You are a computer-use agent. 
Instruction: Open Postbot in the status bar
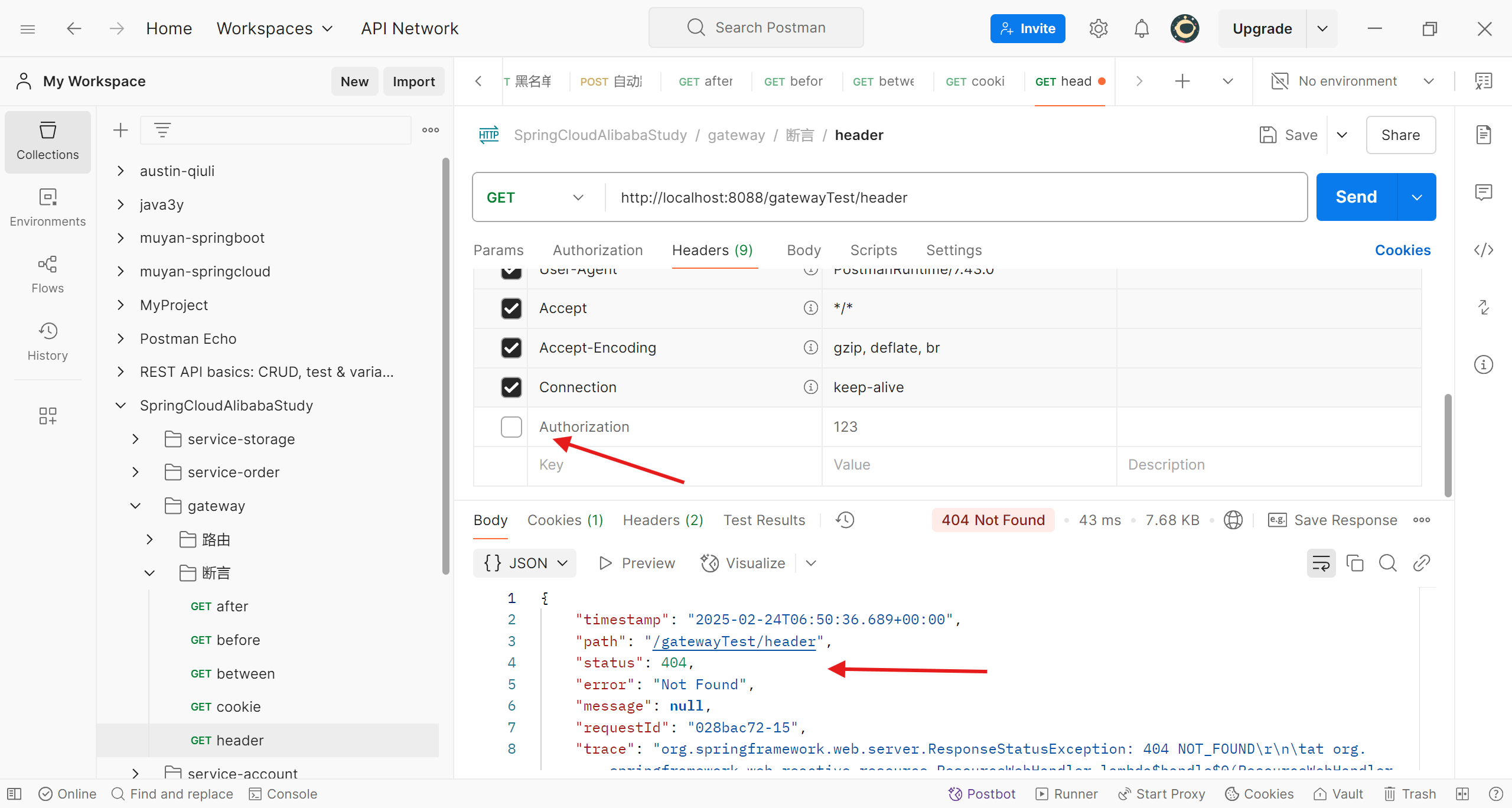pyautogui.click(x=982, y=794)
